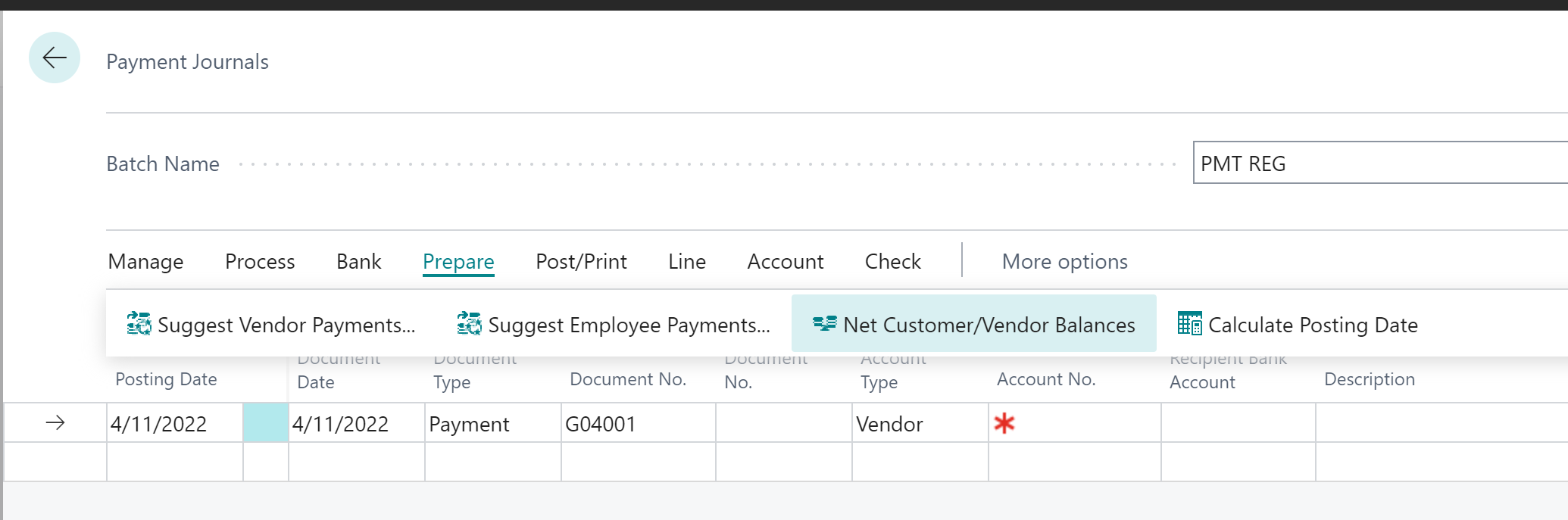Click the Description column header
Viewport: 1568px width, 520px height.
[1370, 379]
